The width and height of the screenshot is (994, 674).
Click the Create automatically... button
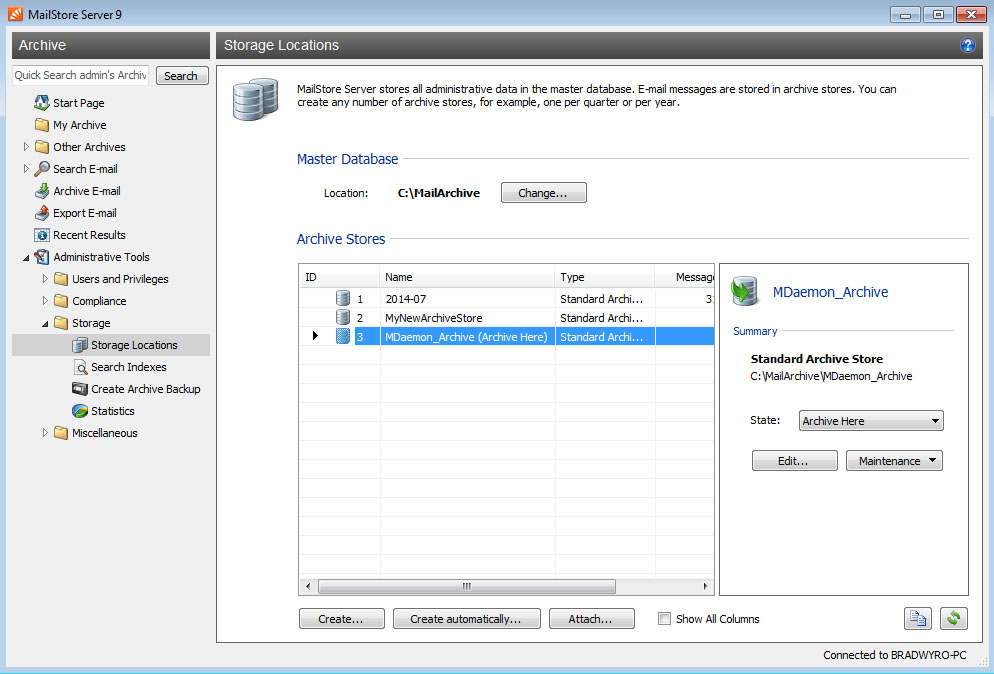pos(466,619)
